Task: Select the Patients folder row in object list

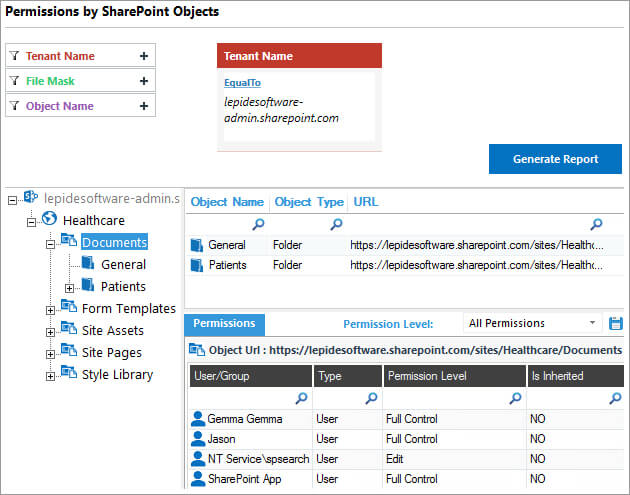Action: pos(405,265)
